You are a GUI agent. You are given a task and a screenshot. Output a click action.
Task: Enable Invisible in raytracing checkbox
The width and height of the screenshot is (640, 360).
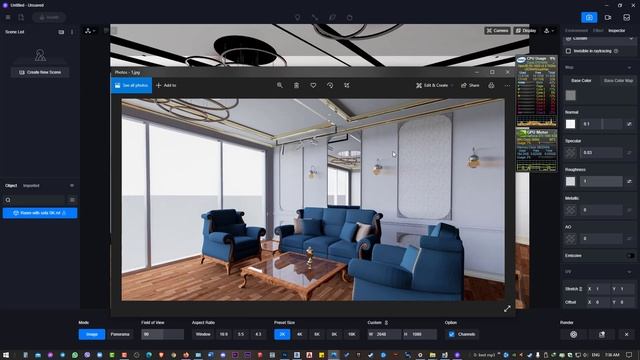coord(568,51)
